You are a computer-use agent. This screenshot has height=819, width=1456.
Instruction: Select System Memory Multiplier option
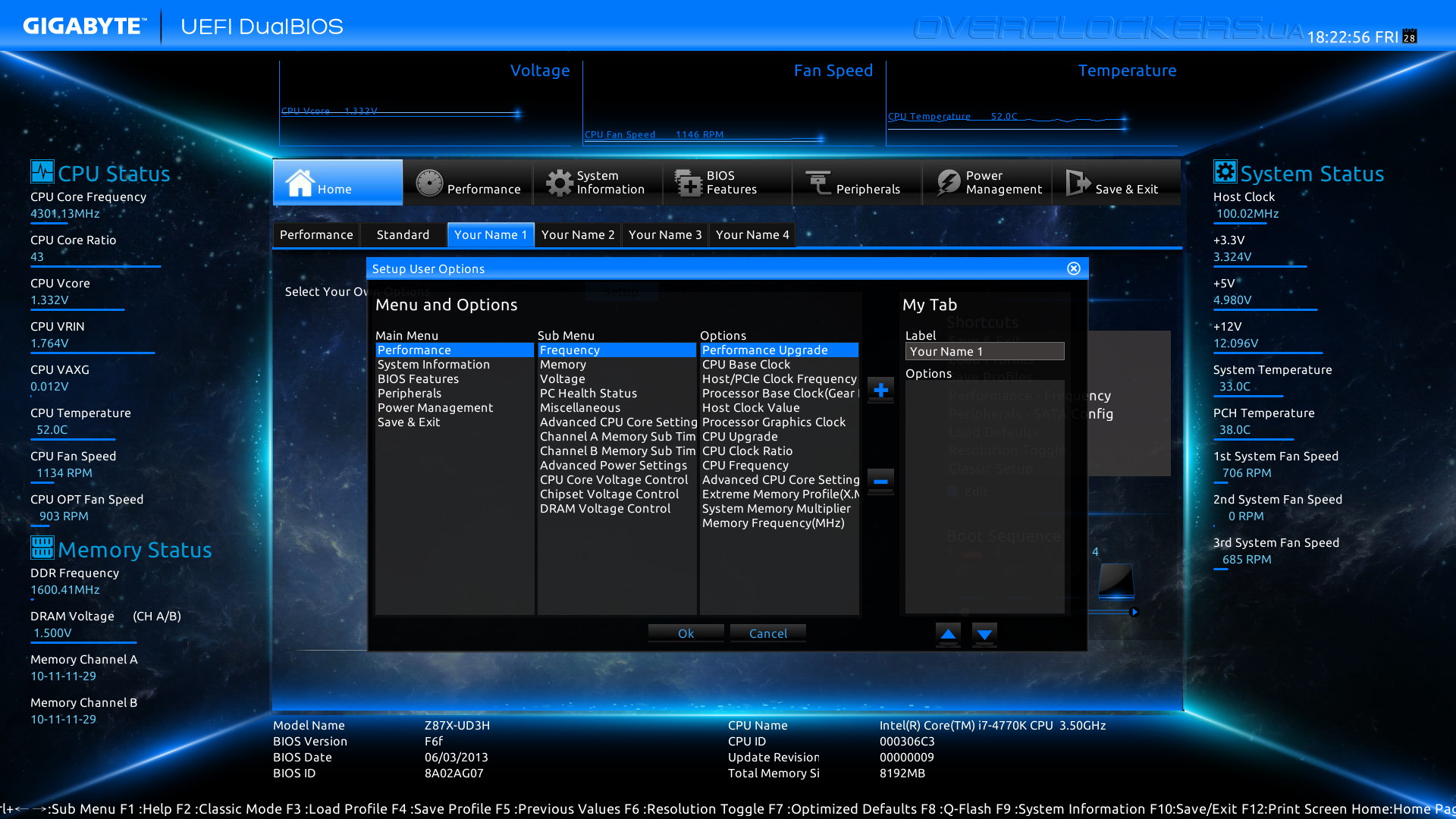point(780,508)
